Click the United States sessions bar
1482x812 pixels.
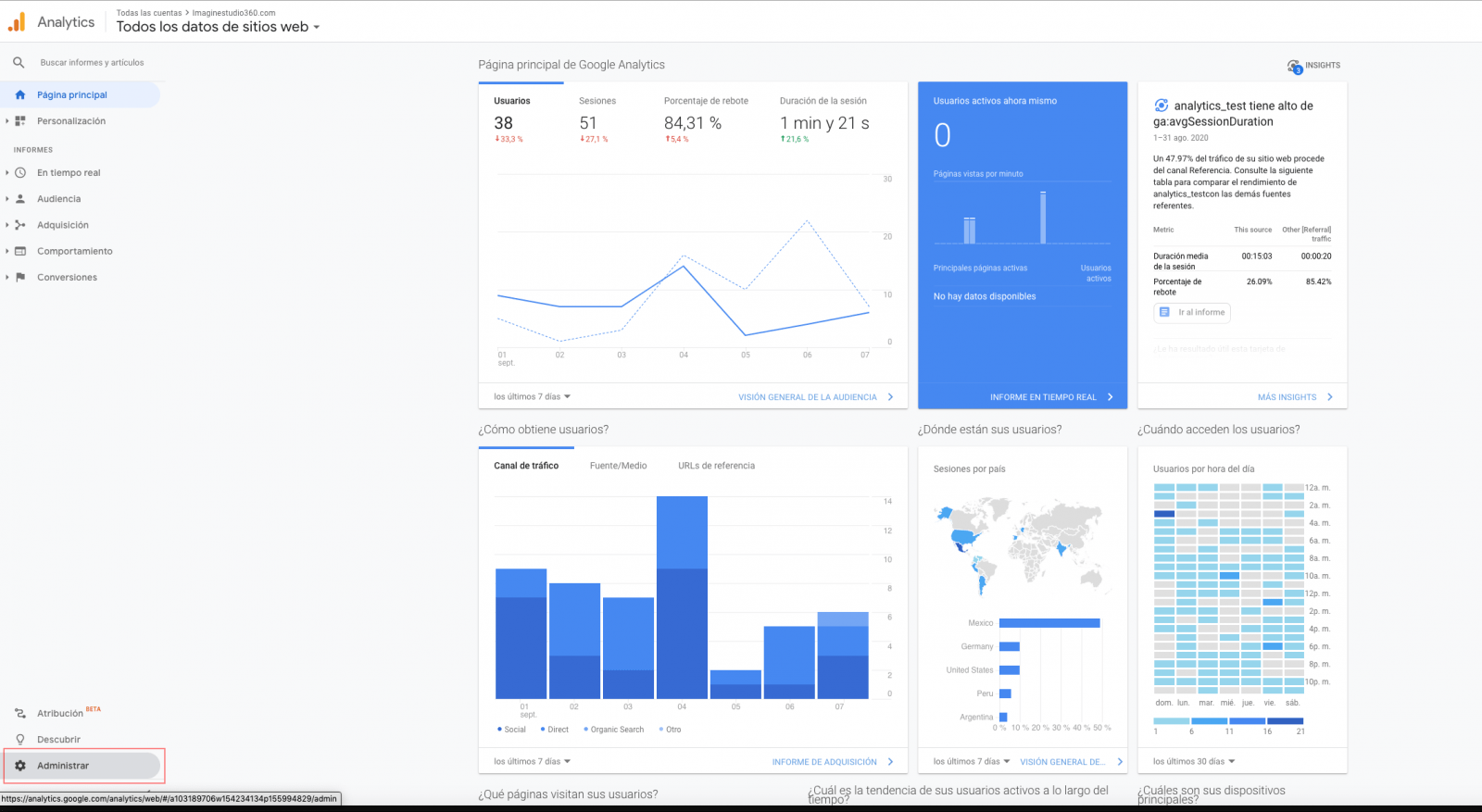[x=1010, y=670]
